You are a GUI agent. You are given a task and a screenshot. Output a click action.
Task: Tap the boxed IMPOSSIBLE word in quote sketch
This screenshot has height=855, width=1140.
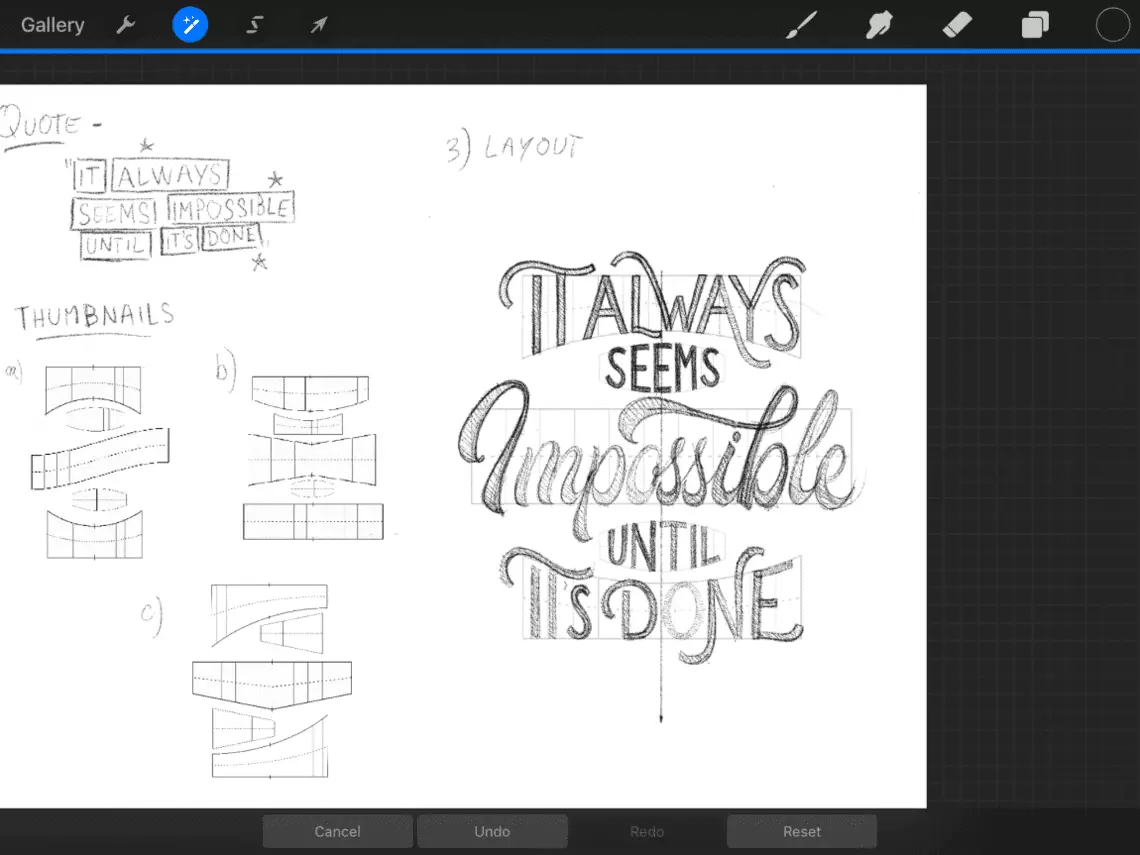tap(230, 209)
